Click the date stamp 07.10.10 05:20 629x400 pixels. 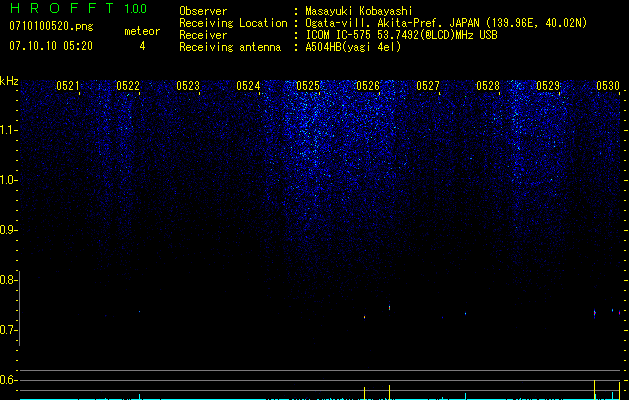click(51, 46)
